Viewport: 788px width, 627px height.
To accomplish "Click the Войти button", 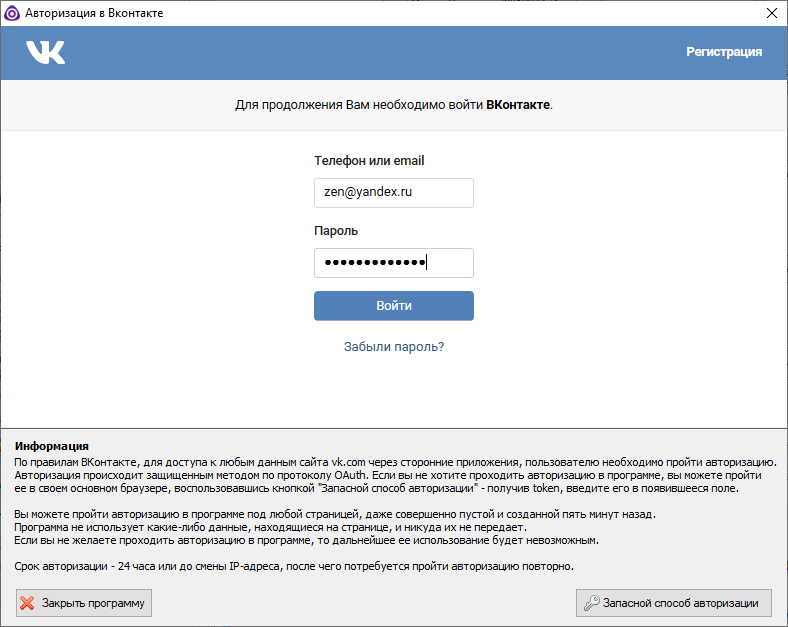I will [x=393, y=305].
